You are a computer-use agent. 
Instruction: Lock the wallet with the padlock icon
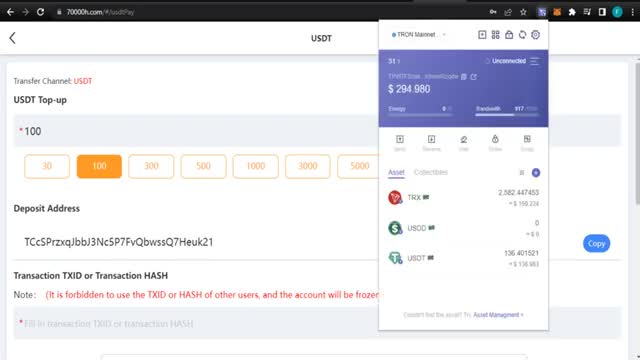(509, 35)
